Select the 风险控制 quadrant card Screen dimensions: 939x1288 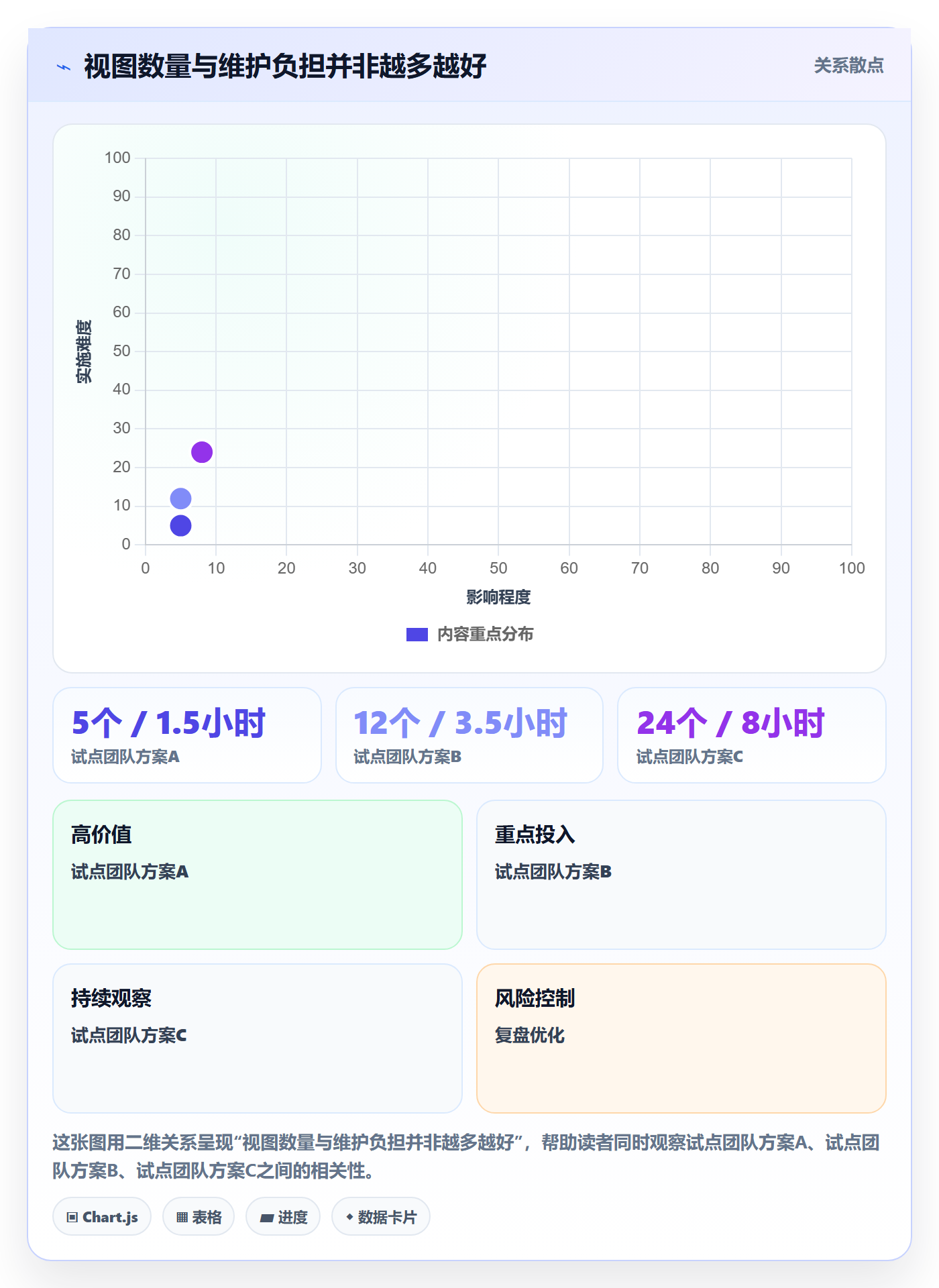(x=681, y=1038)
